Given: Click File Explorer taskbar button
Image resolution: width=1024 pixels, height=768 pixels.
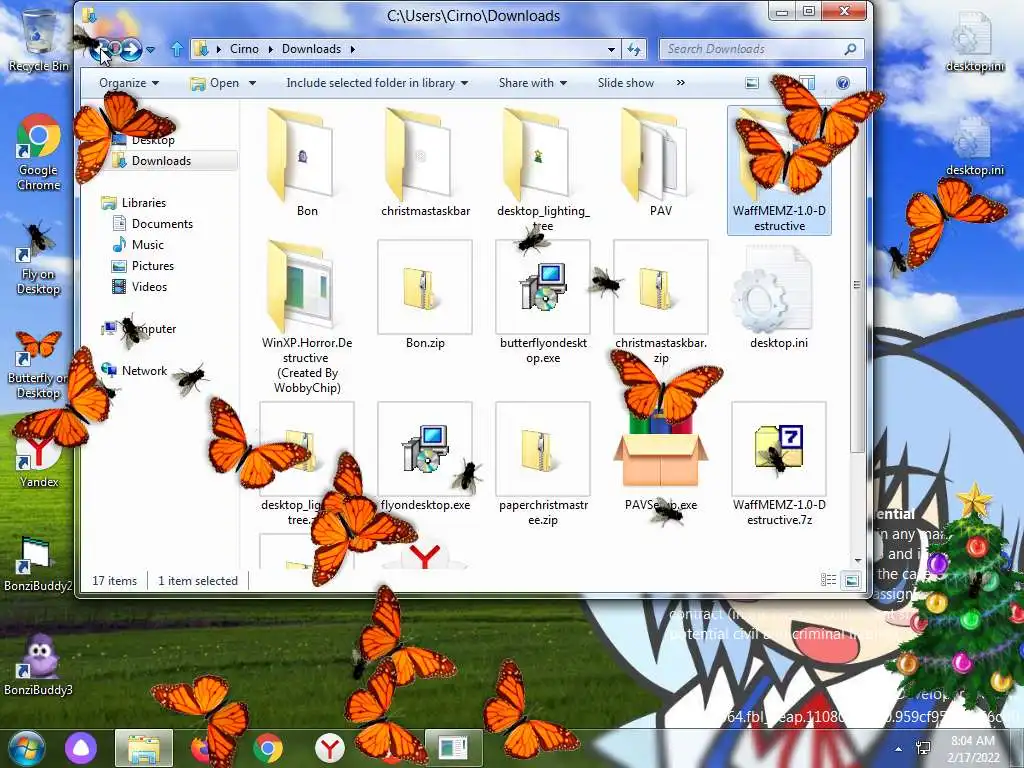Looking at the screenshot, I should (144, 748).
